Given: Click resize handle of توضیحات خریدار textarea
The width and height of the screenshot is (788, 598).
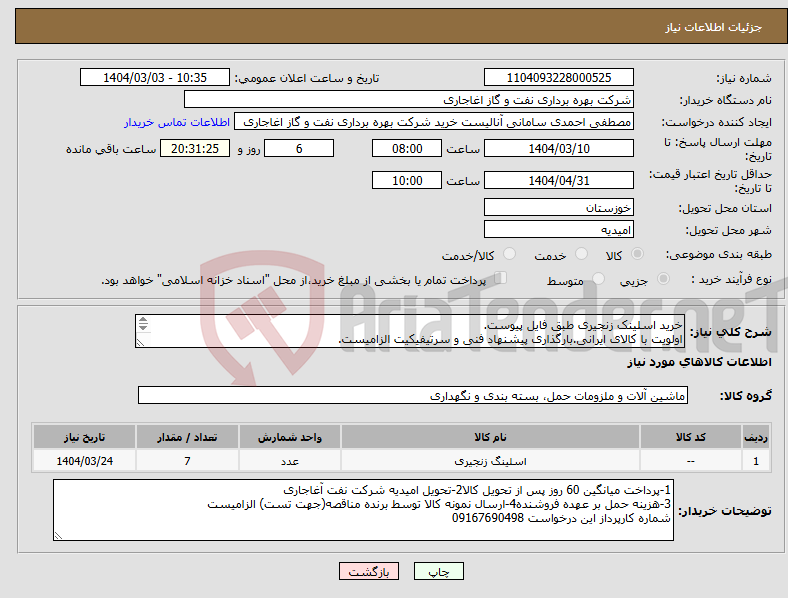Looking at the screenshot, I should (58, 536).
